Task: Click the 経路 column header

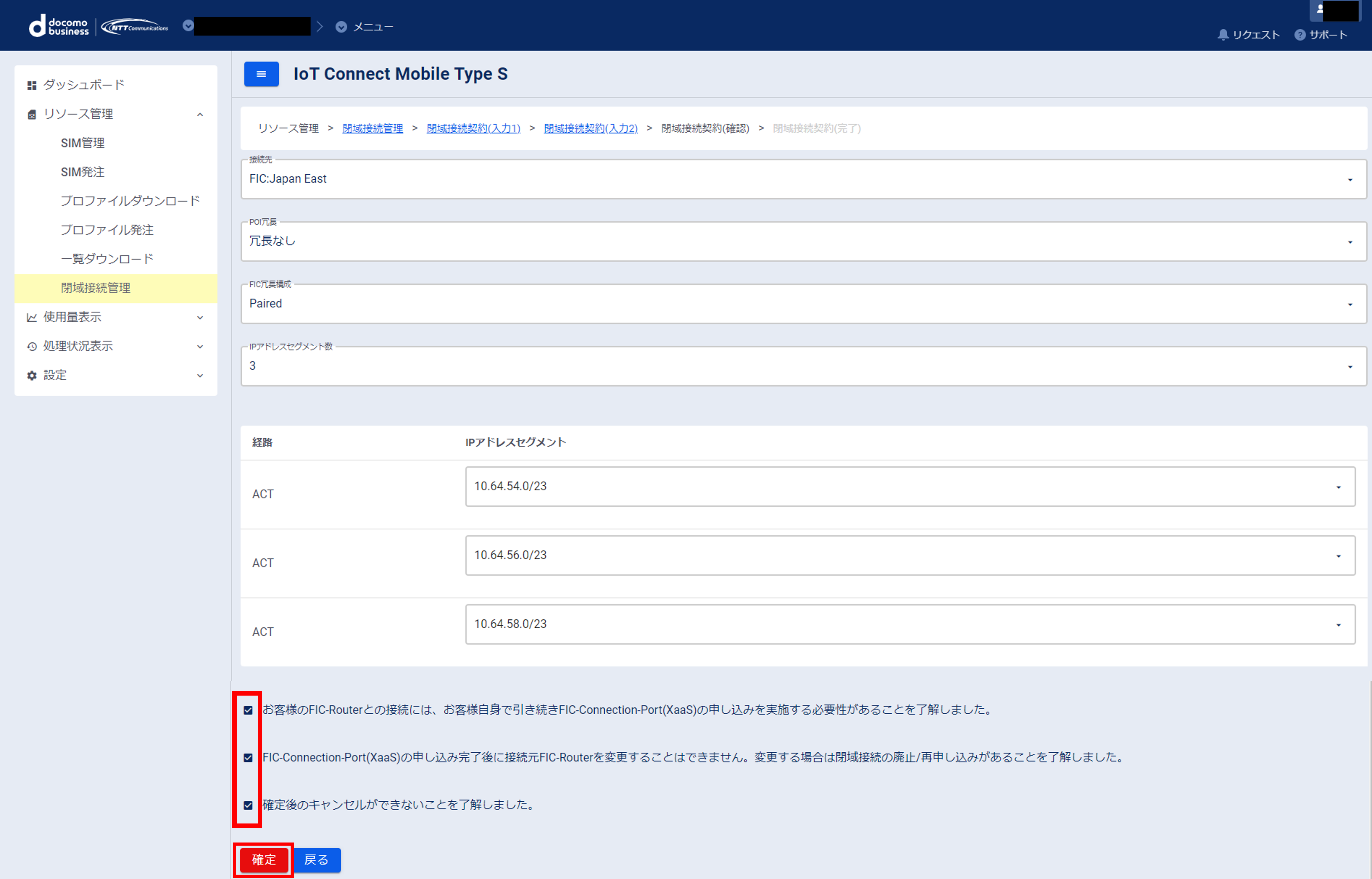Action: click(x=263, y=442)
